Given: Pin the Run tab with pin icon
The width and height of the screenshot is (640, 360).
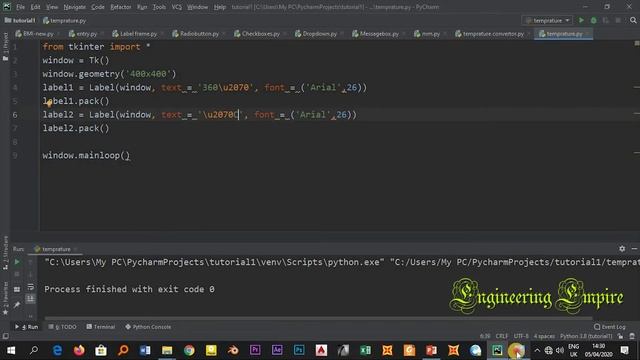Looking at the screenshot, I should (x=17, y=304).
